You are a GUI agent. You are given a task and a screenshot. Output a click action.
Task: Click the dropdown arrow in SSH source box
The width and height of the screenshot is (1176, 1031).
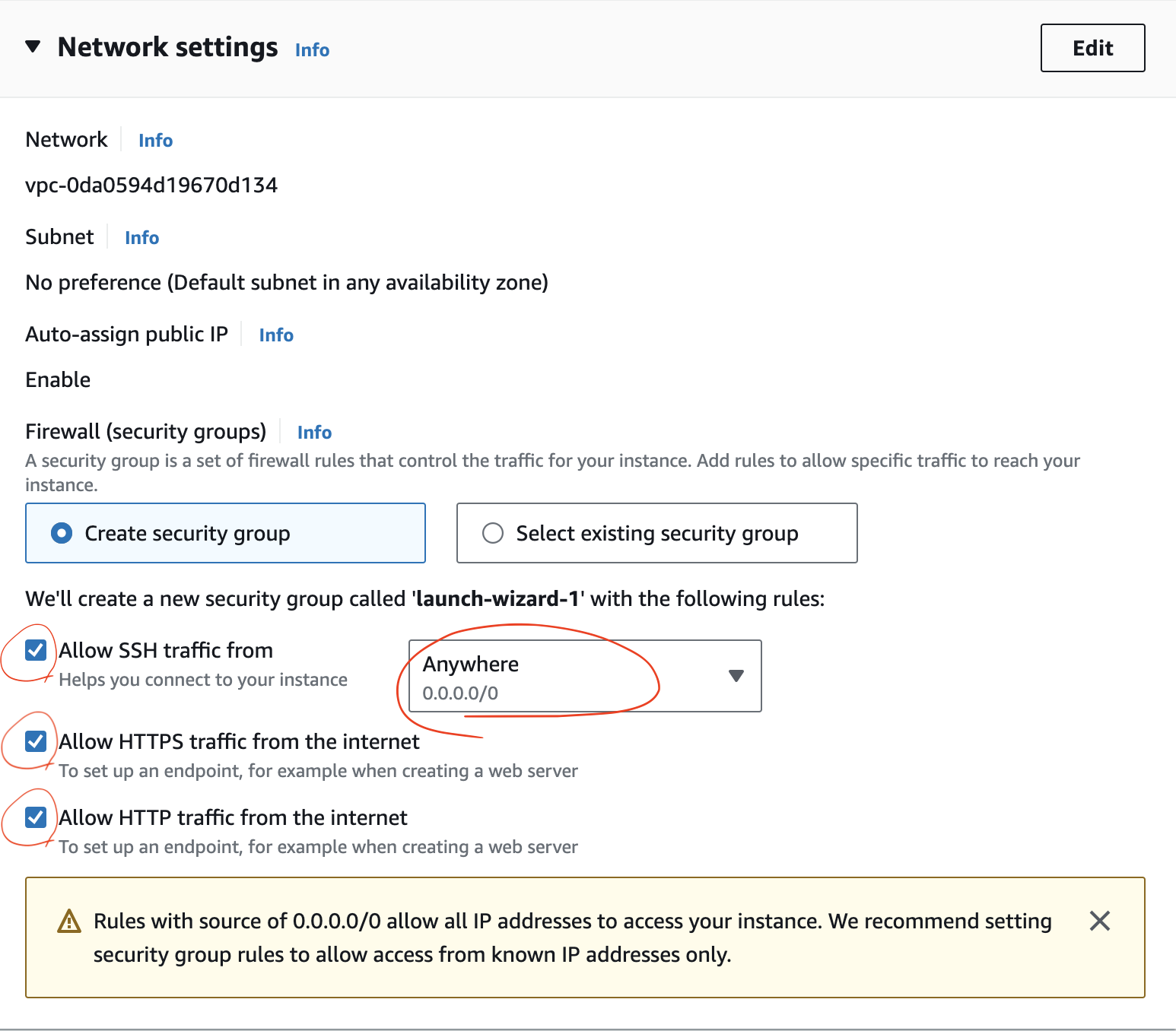coord(736,676)
